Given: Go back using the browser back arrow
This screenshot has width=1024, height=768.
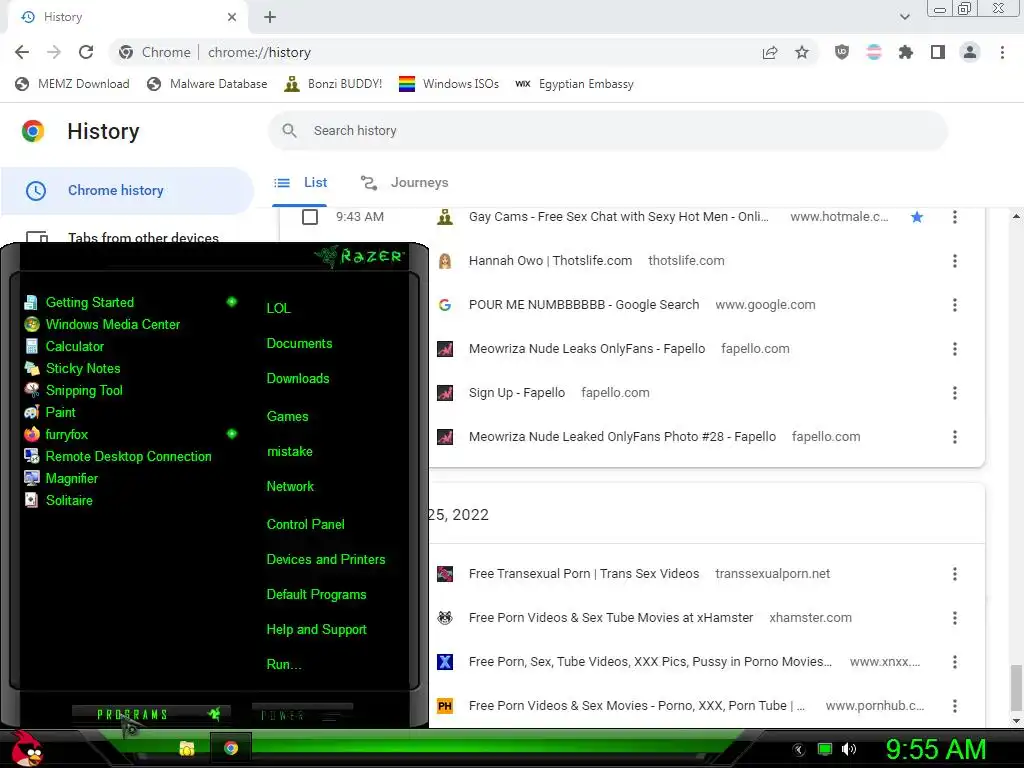Looking at the screenshot, I should click(22, 52).
